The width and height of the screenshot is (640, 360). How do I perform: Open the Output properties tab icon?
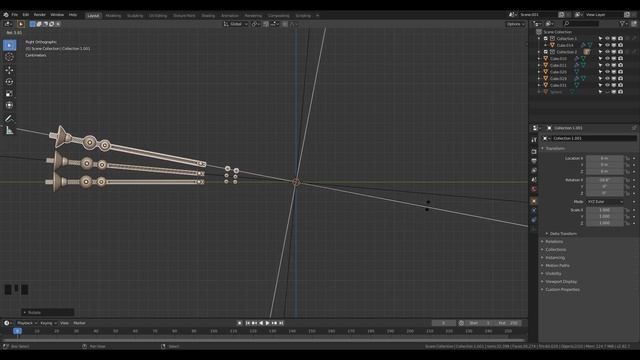pos(534,161)
